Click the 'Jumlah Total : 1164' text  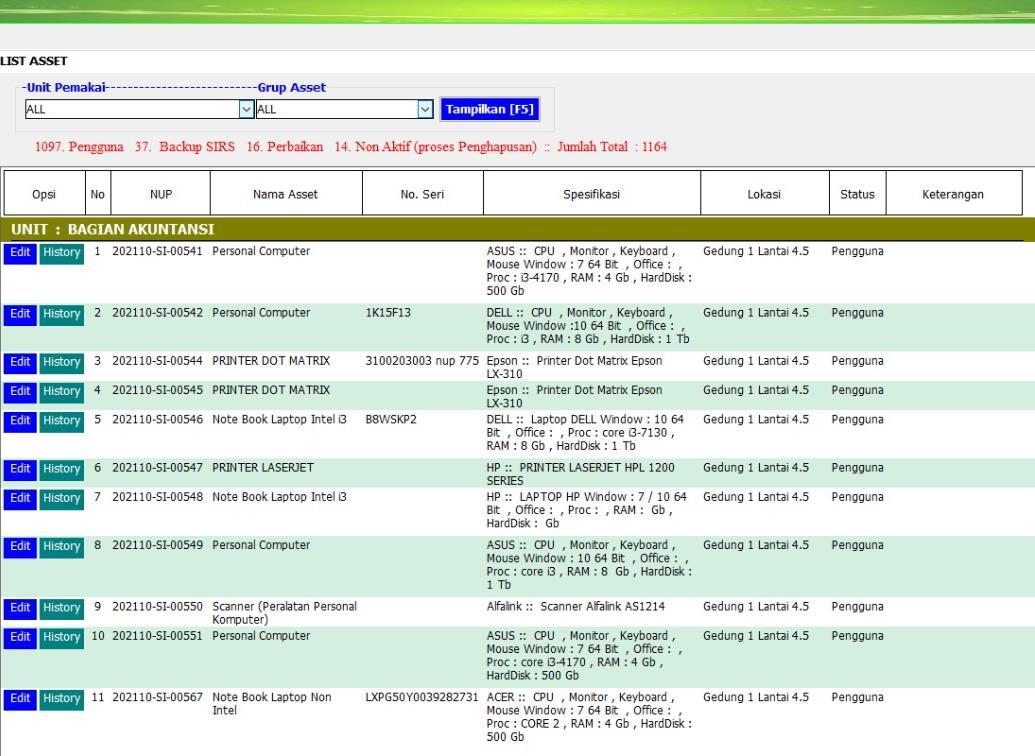click(612, 147)
